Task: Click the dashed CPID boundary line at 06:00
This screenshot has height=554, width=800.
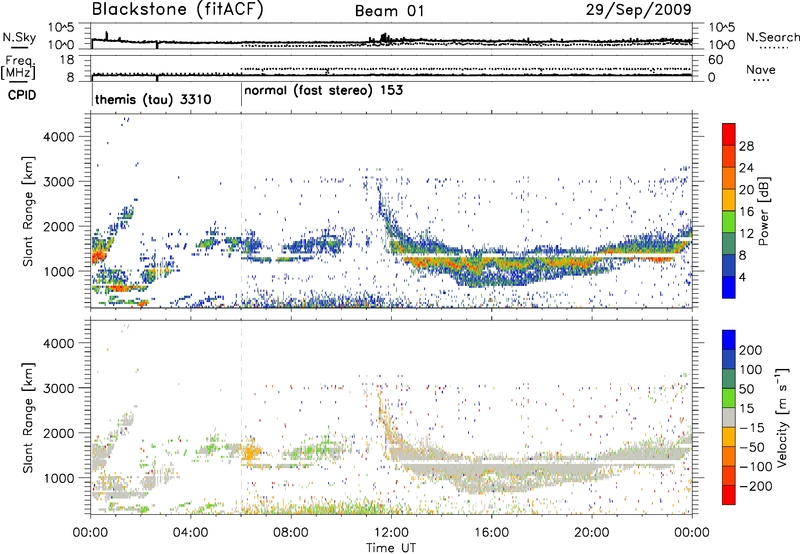Action: [241, 210]
